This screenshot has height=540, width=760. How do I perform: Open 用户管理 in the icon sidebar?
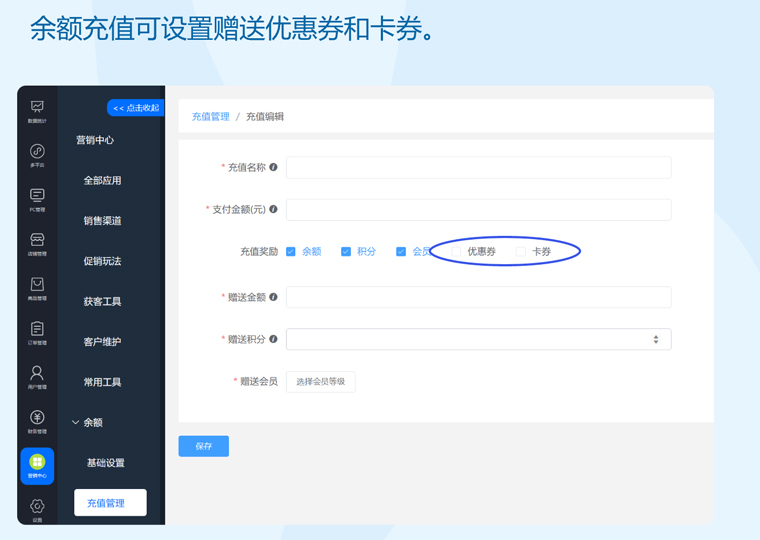point(37,377)
